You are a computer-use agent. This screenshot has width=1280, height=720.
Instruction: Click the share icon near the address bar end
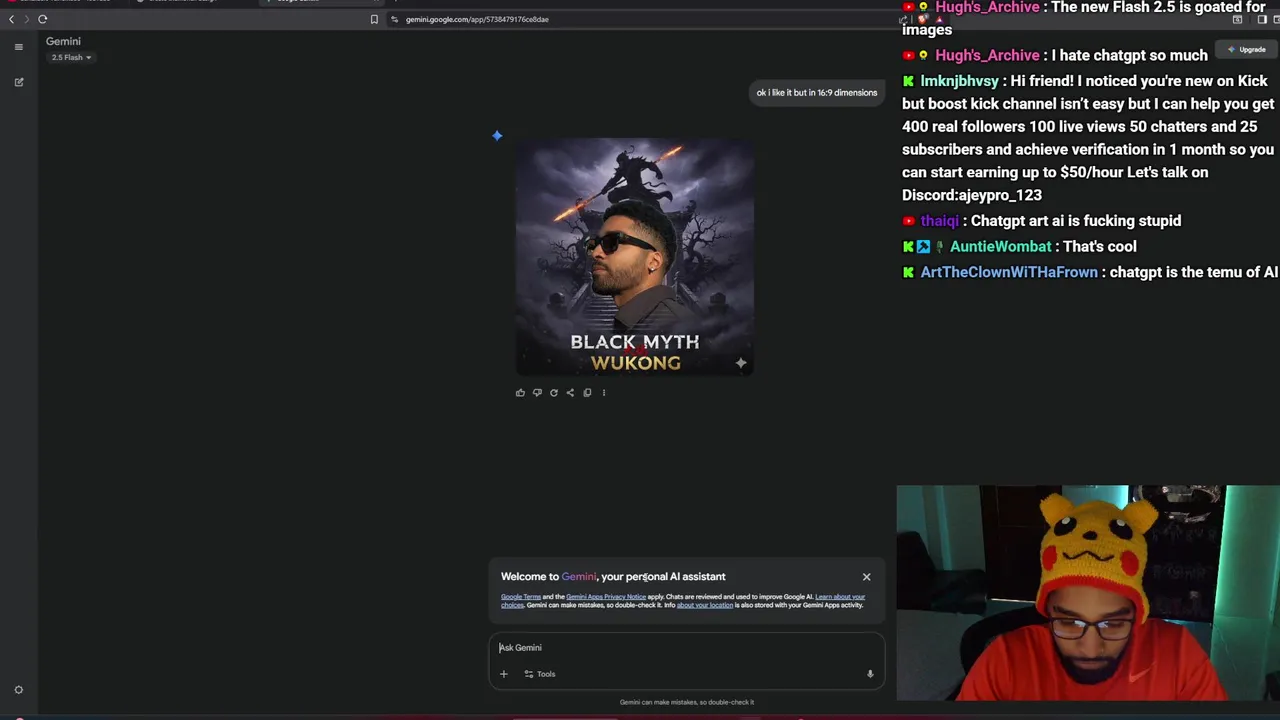pyautogui.click(x=904, y=19)
